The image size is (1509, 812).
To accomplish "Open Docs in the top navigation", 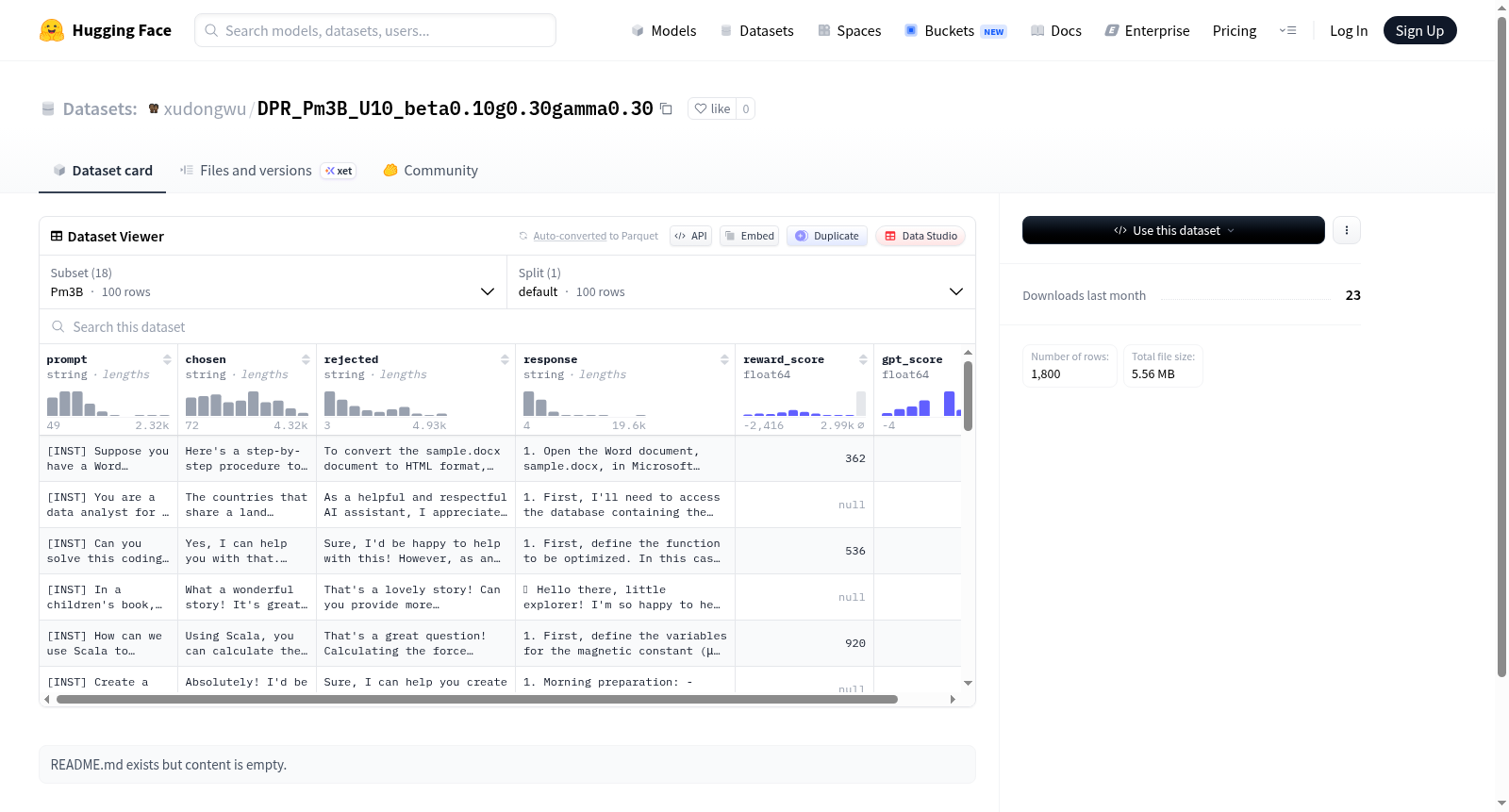I will [x=1056, y=31].
